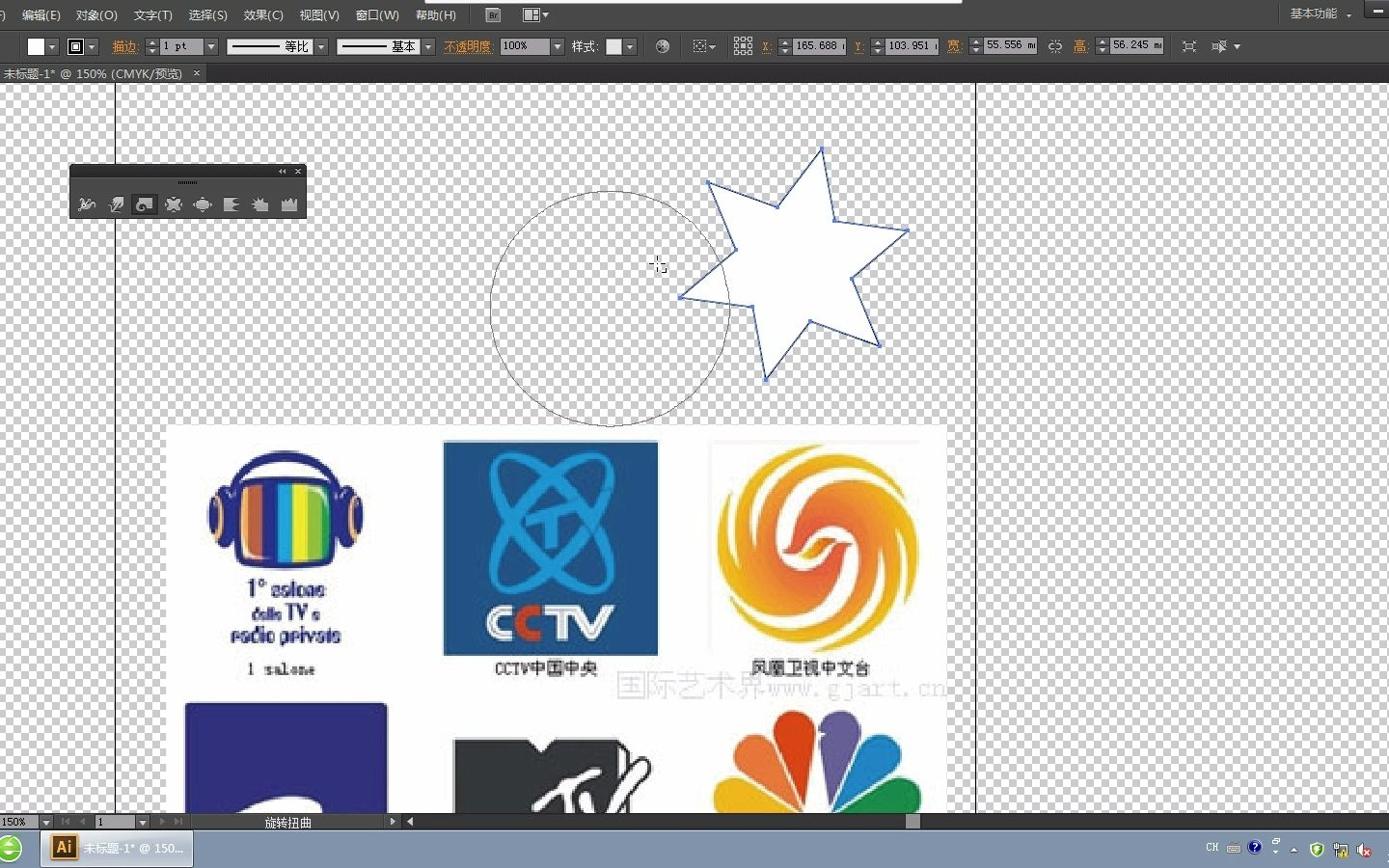The height and width of the screenshot is (868, 1389).
Task: Open the 帮助(H) menu
Action: pos(436,15)
